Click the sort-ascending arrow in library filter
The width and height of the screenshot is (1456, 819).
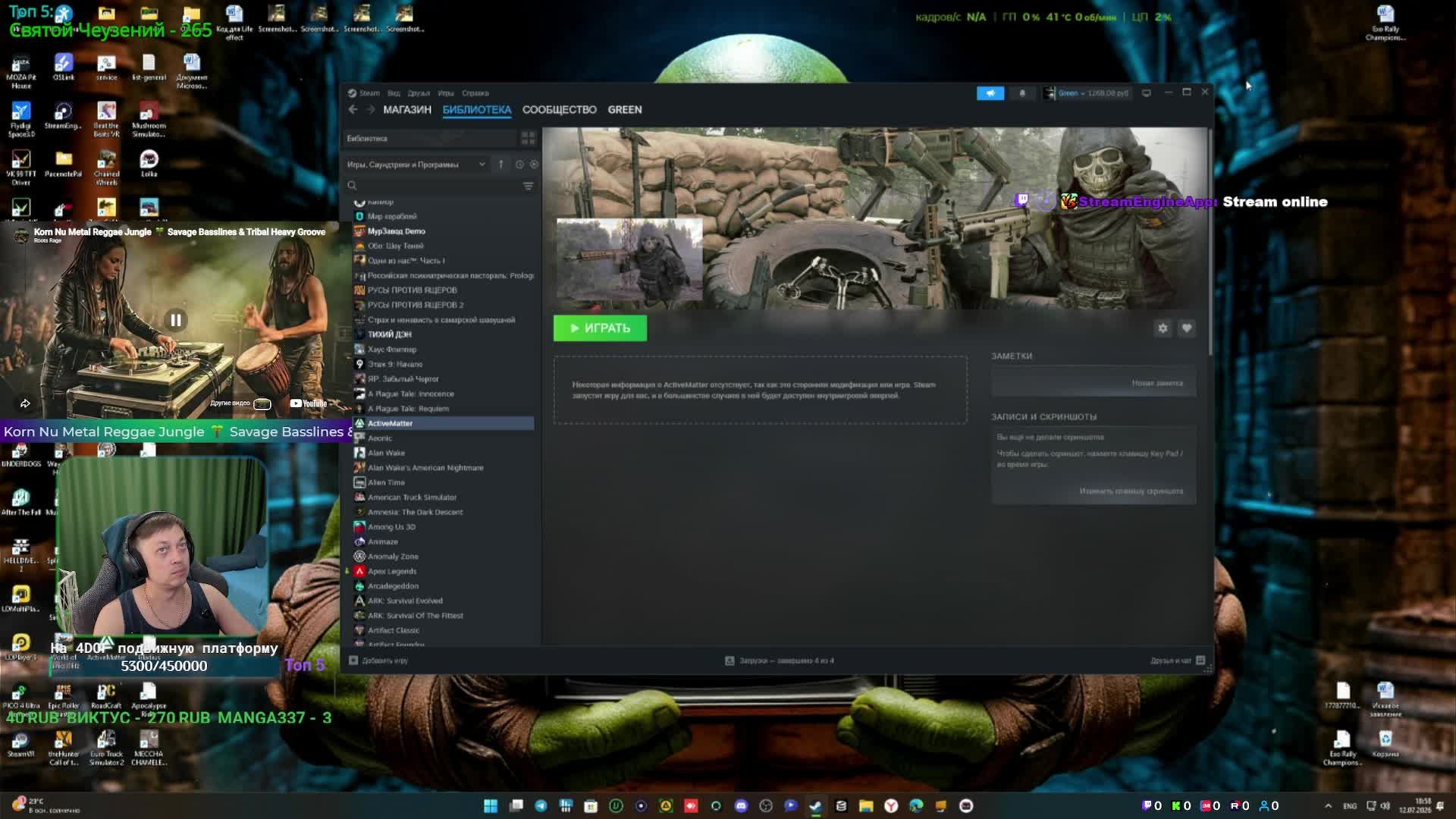[x=500, y=165]
